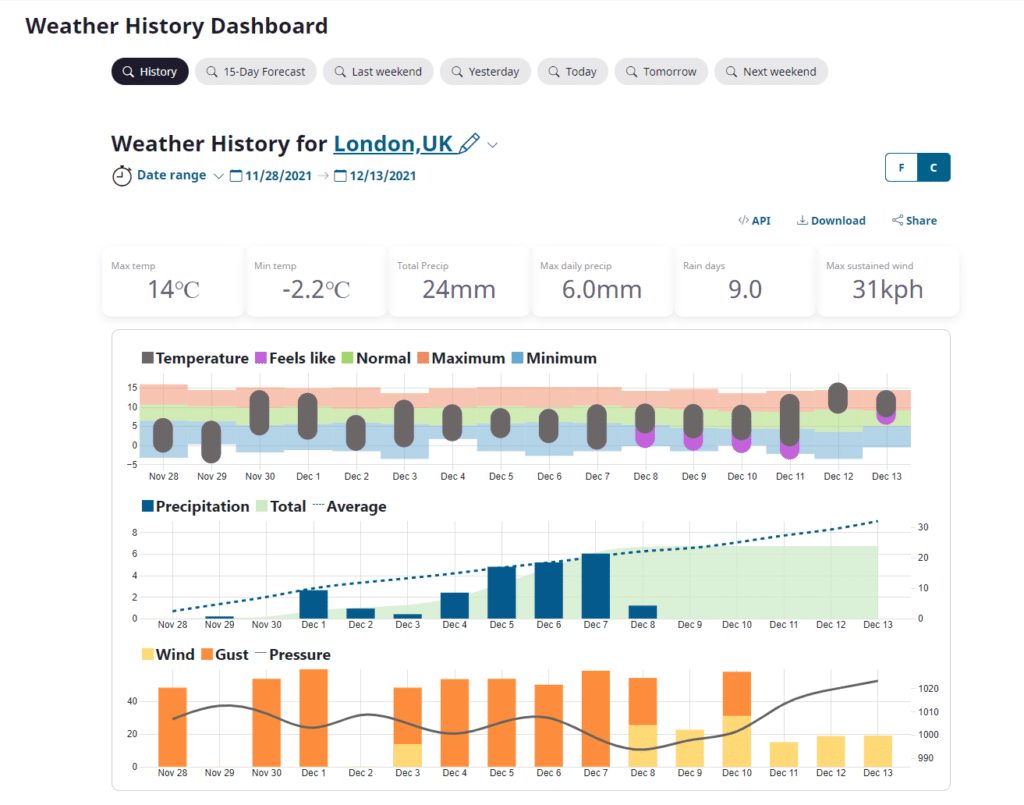Click the calendar icon before 11/28/2021
Viewport: 1024px width, 805px height.
click(236, 176)
